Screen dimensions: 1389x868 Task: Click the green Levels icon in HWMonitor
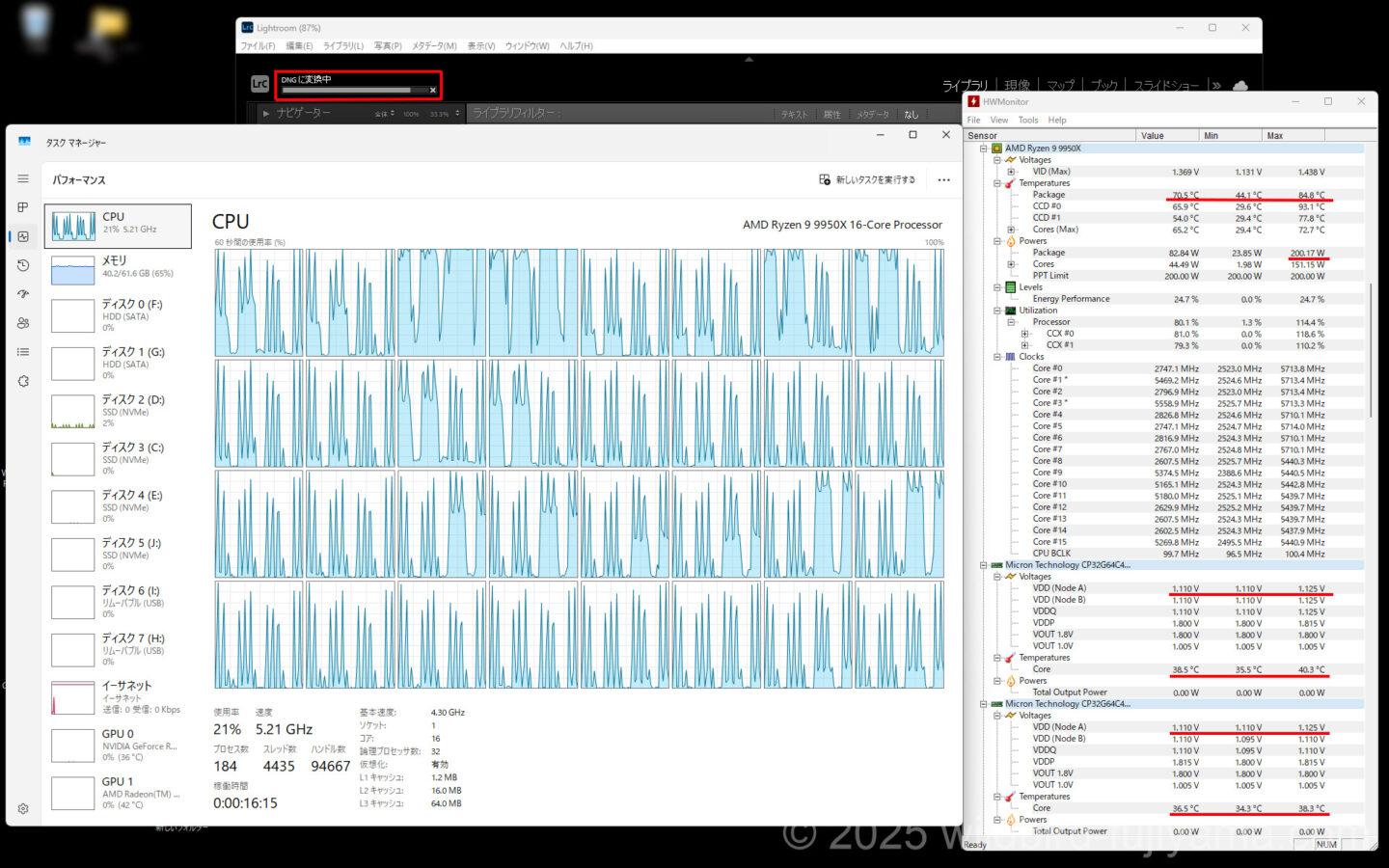click(1011, 287)
